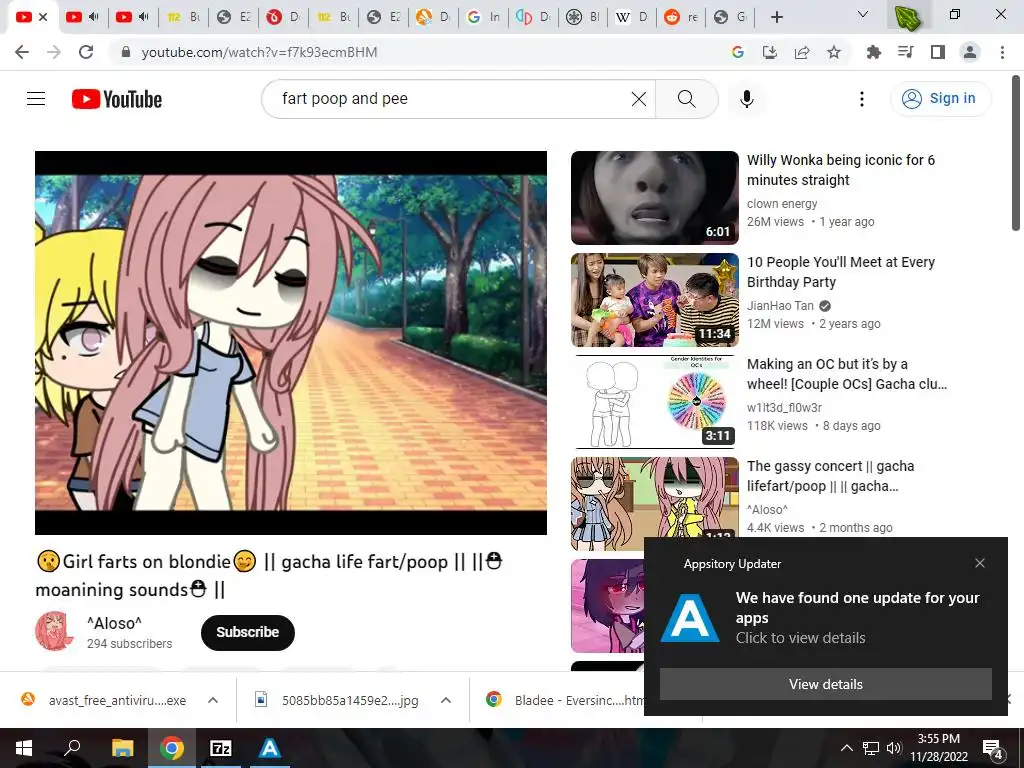1024x768 pixels.
Task: Go forward with the browser forward arrow
Action: [x=54, y=52]
